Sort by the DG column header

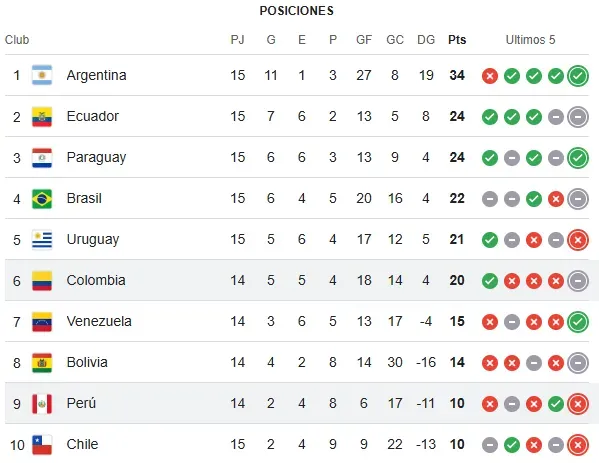pyautogui.click(x=426, y=40)
